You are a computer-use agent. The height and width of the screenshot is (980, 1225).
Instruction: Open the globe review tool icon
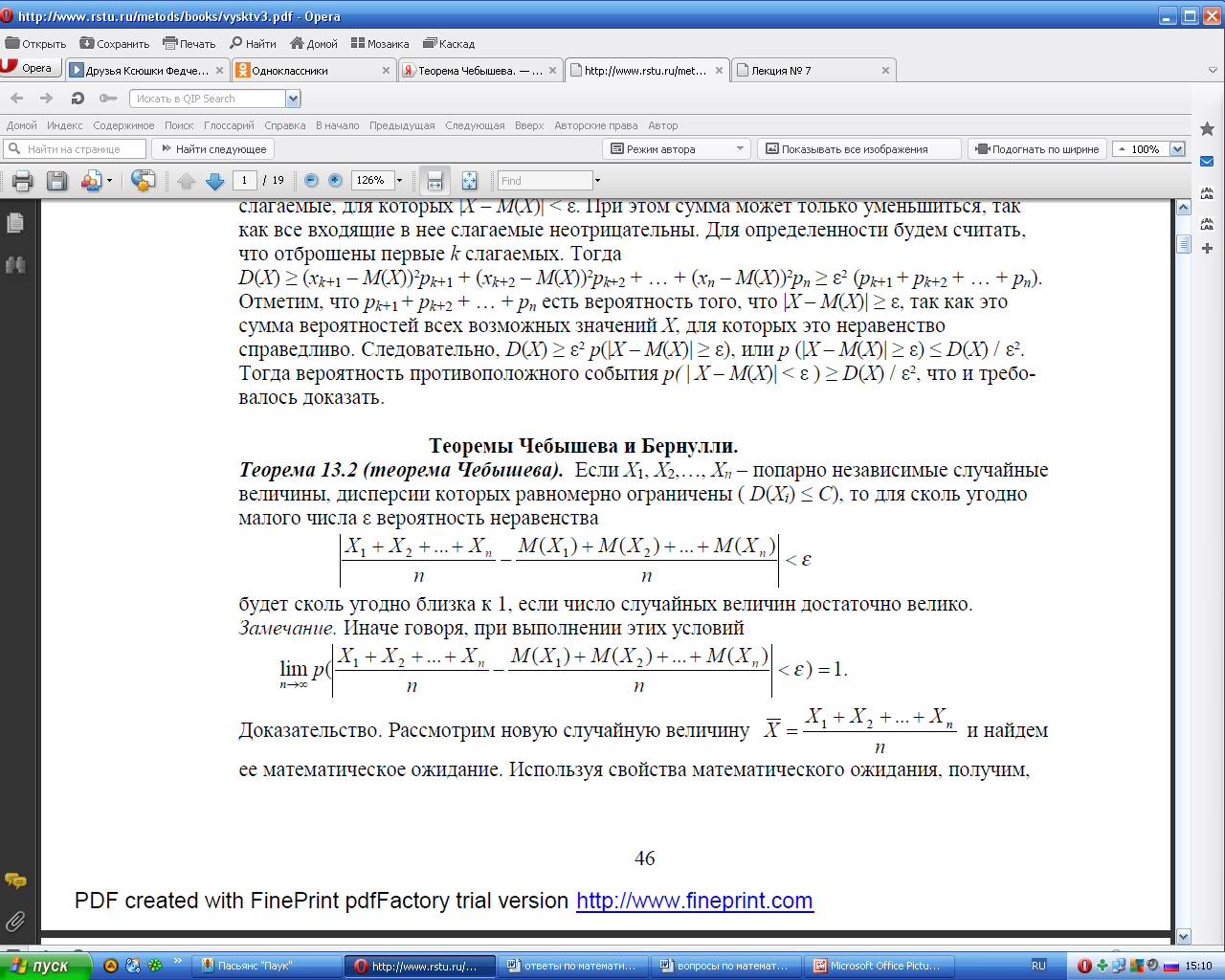coord(143,181)
